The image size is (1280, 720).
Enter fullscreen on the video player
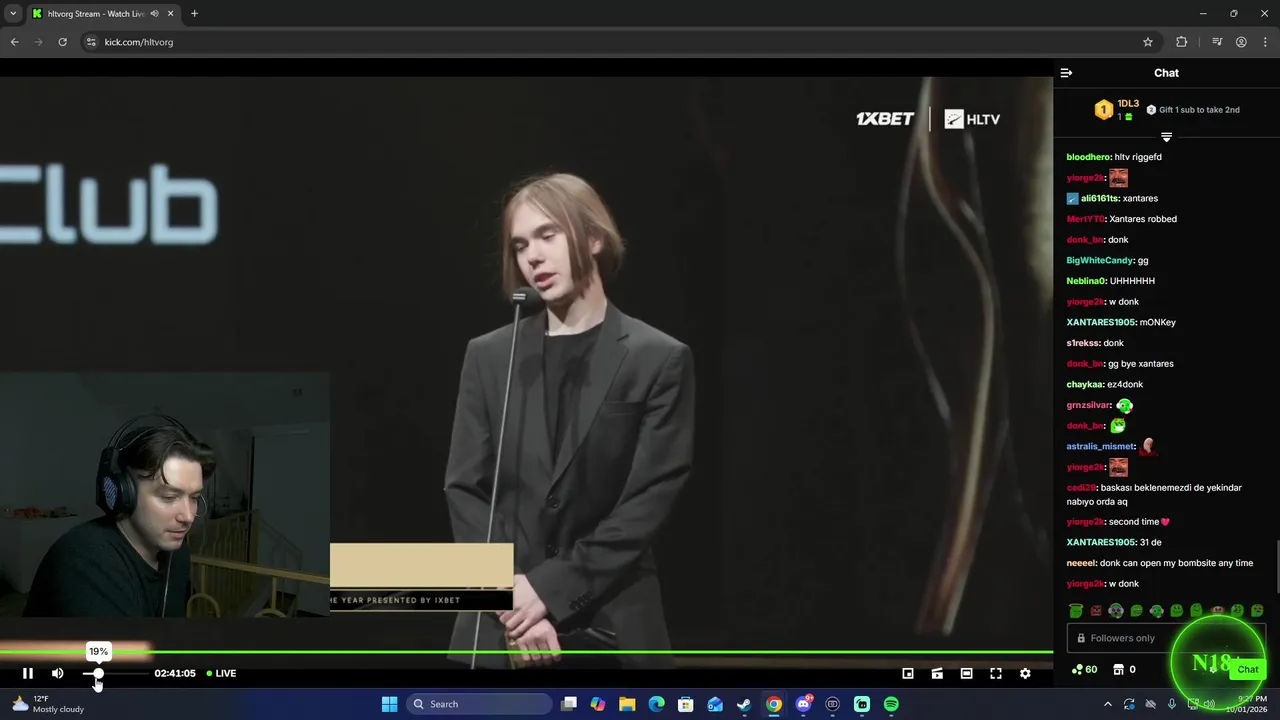[996, 673]
